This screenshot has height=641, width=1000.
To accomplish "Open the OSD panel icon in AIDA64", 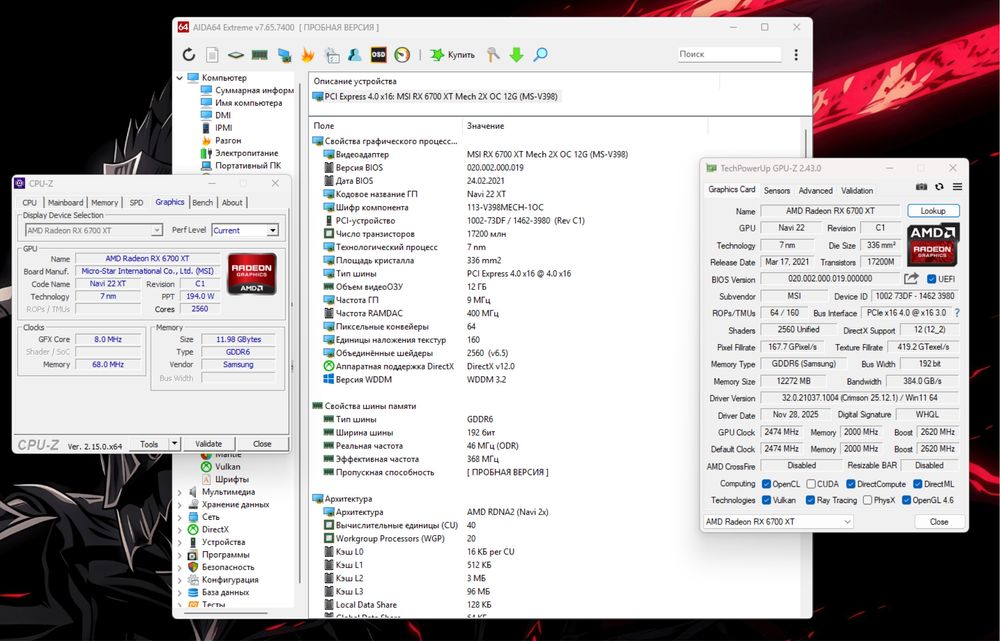I will click(x=379, y=55).
